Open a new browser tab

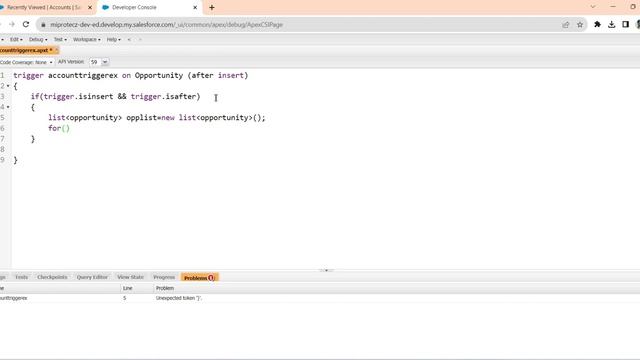click(x=211, y=7)
